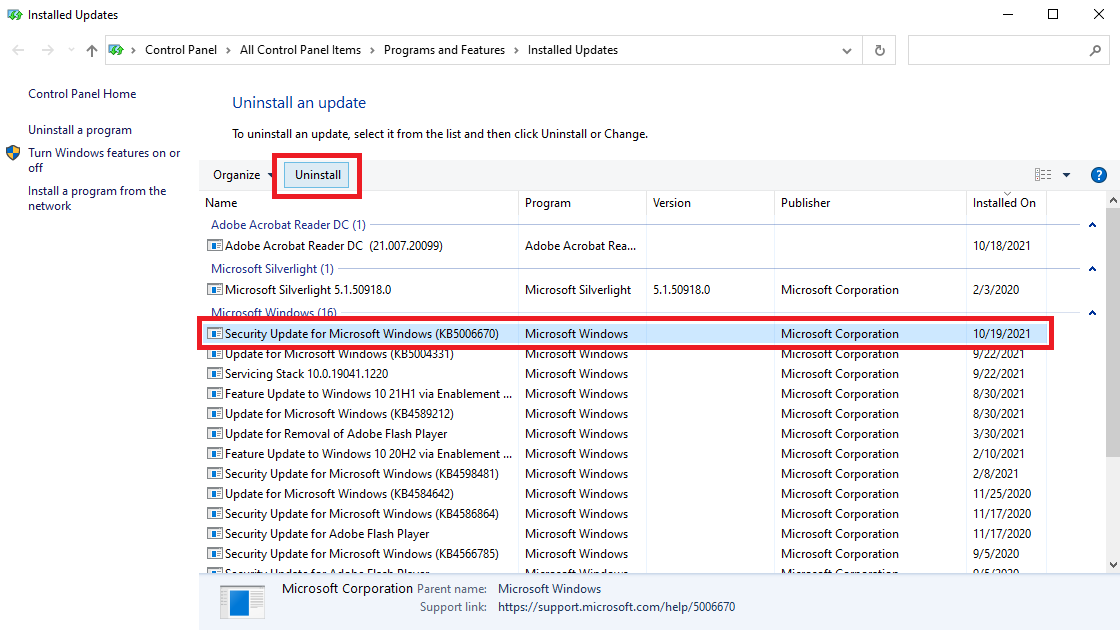
Task: Select Security Update KB4566785 row
Action: 626,554
